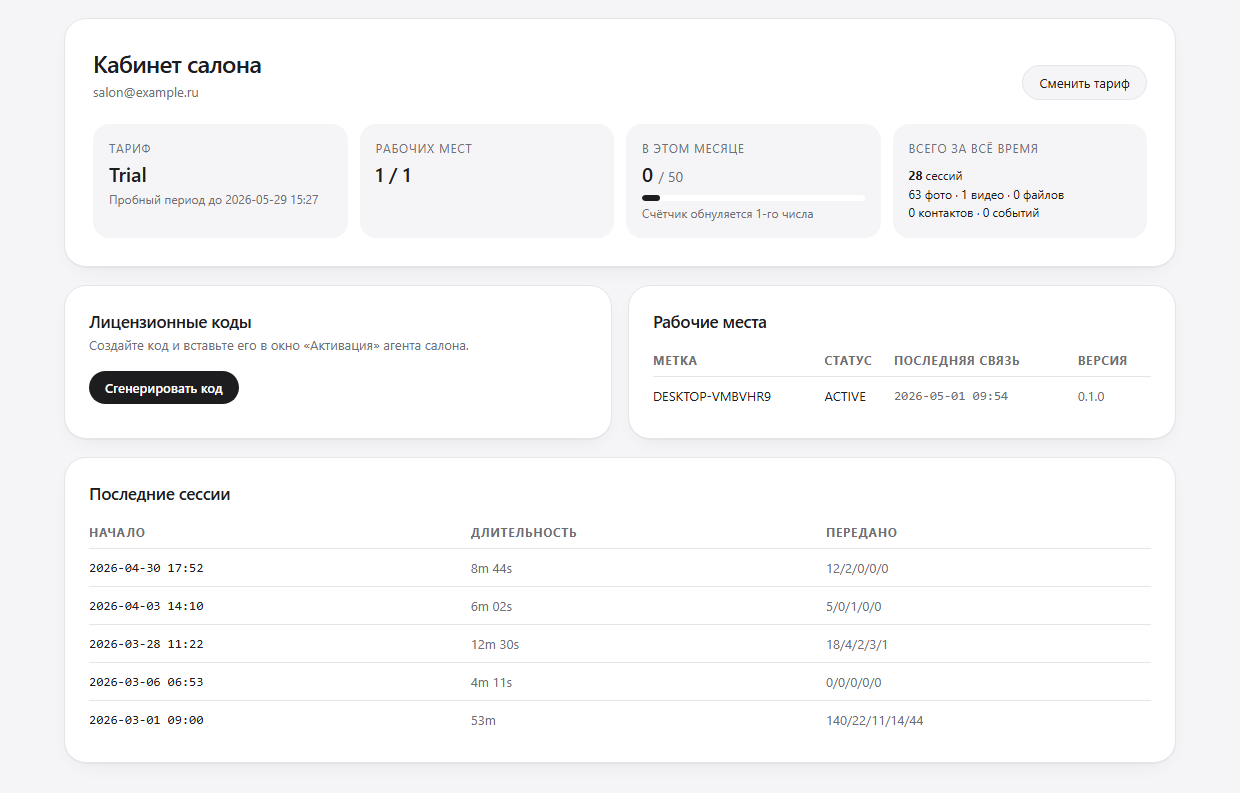Screen dimensions: 1240x793
Task: Click the transferred value 5/0/1/0/0
Action: [x=854, y=606]
